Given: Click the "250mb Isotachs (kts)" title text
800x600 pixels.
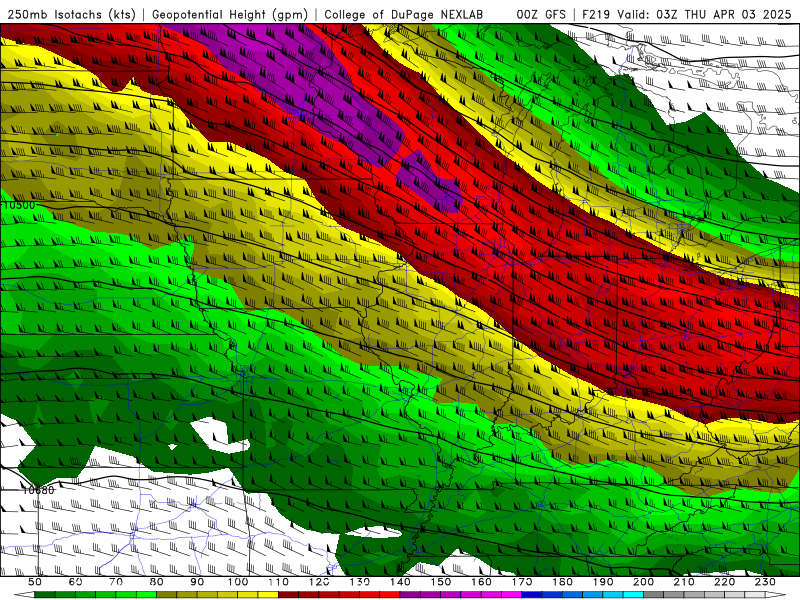Looking at the screenshot, I should (72, 14).
